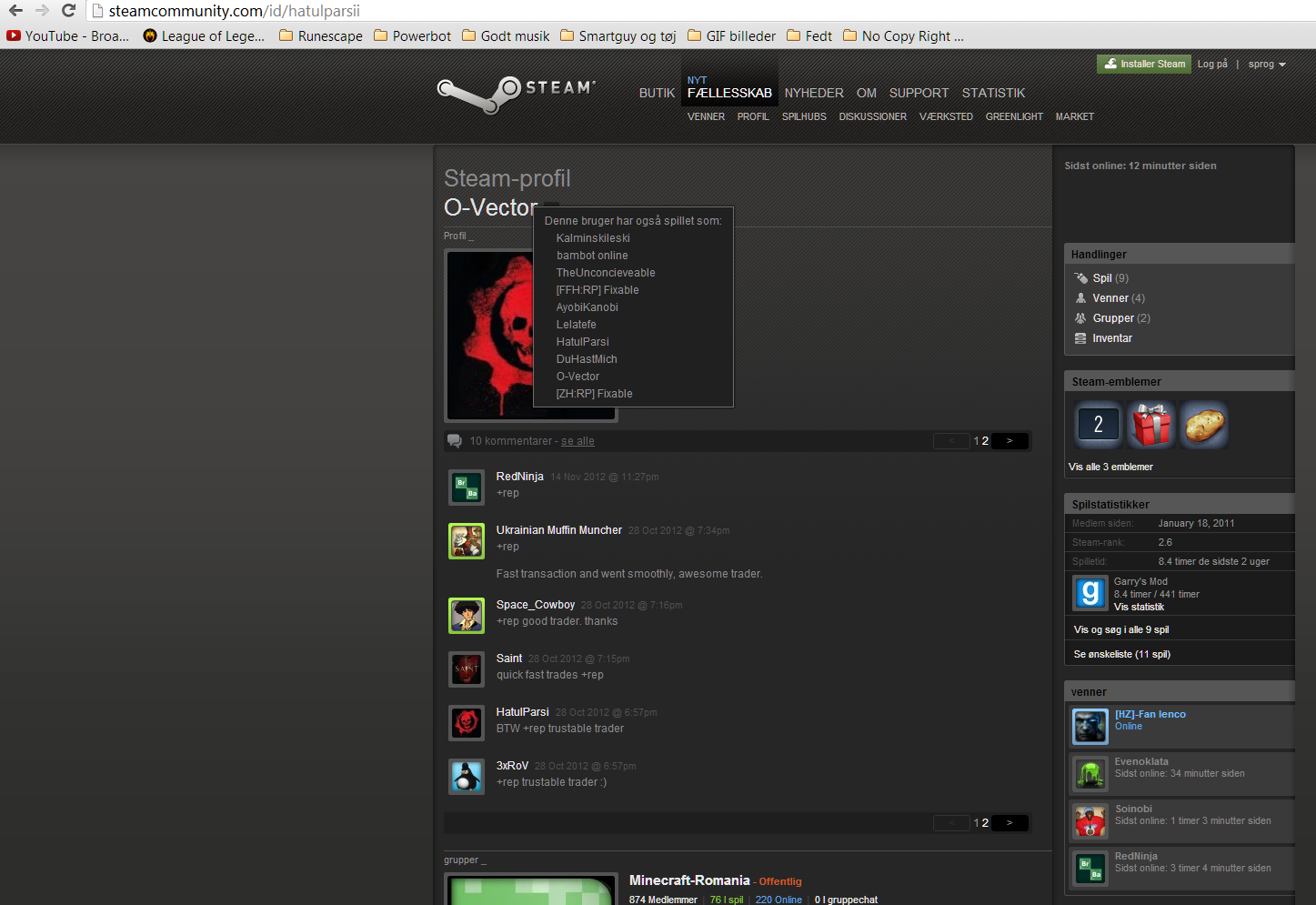Open Se ønskeliste (11 spil) link
This screenshot has height=905, width=1316.
point(1121,654)
